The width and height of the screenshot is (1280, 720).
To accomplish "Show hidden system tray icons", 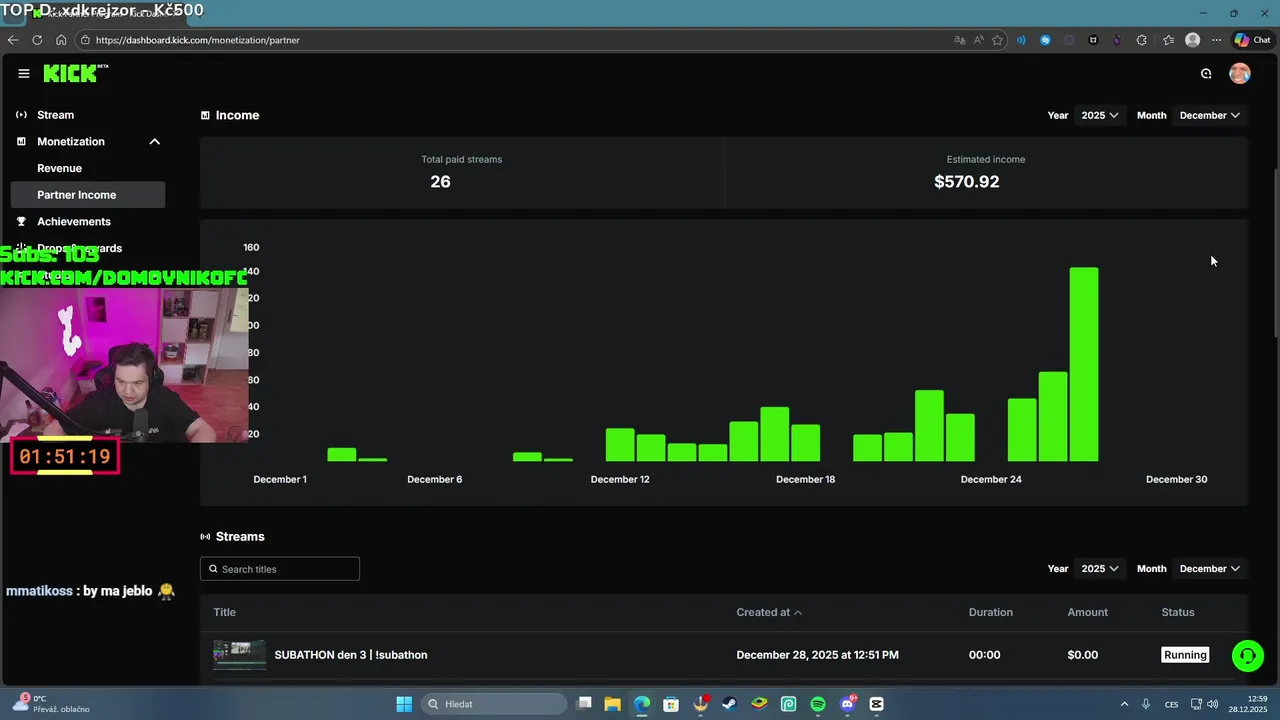I will tap(1124, 704).
